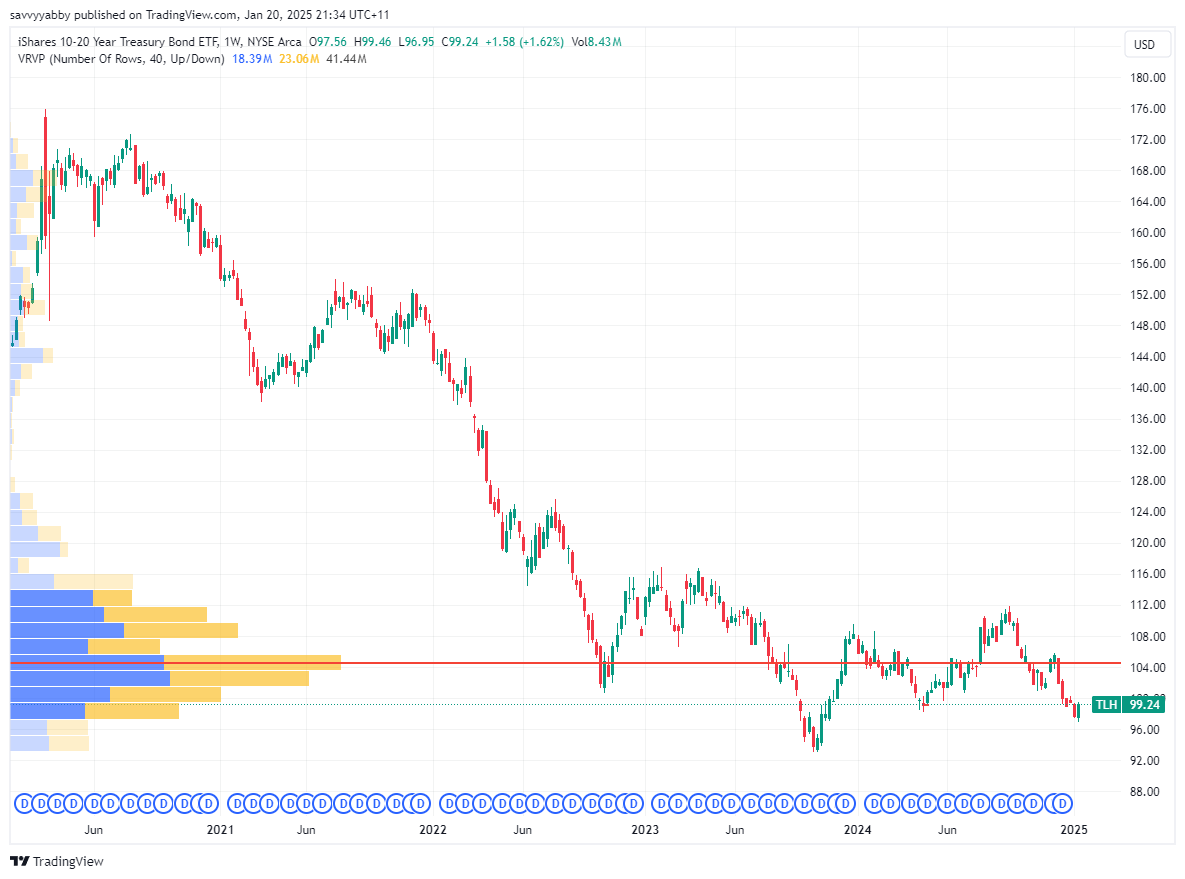1185x879 pixels.
Task: Click the O97.56 open price value
Action: pos(328,42)
